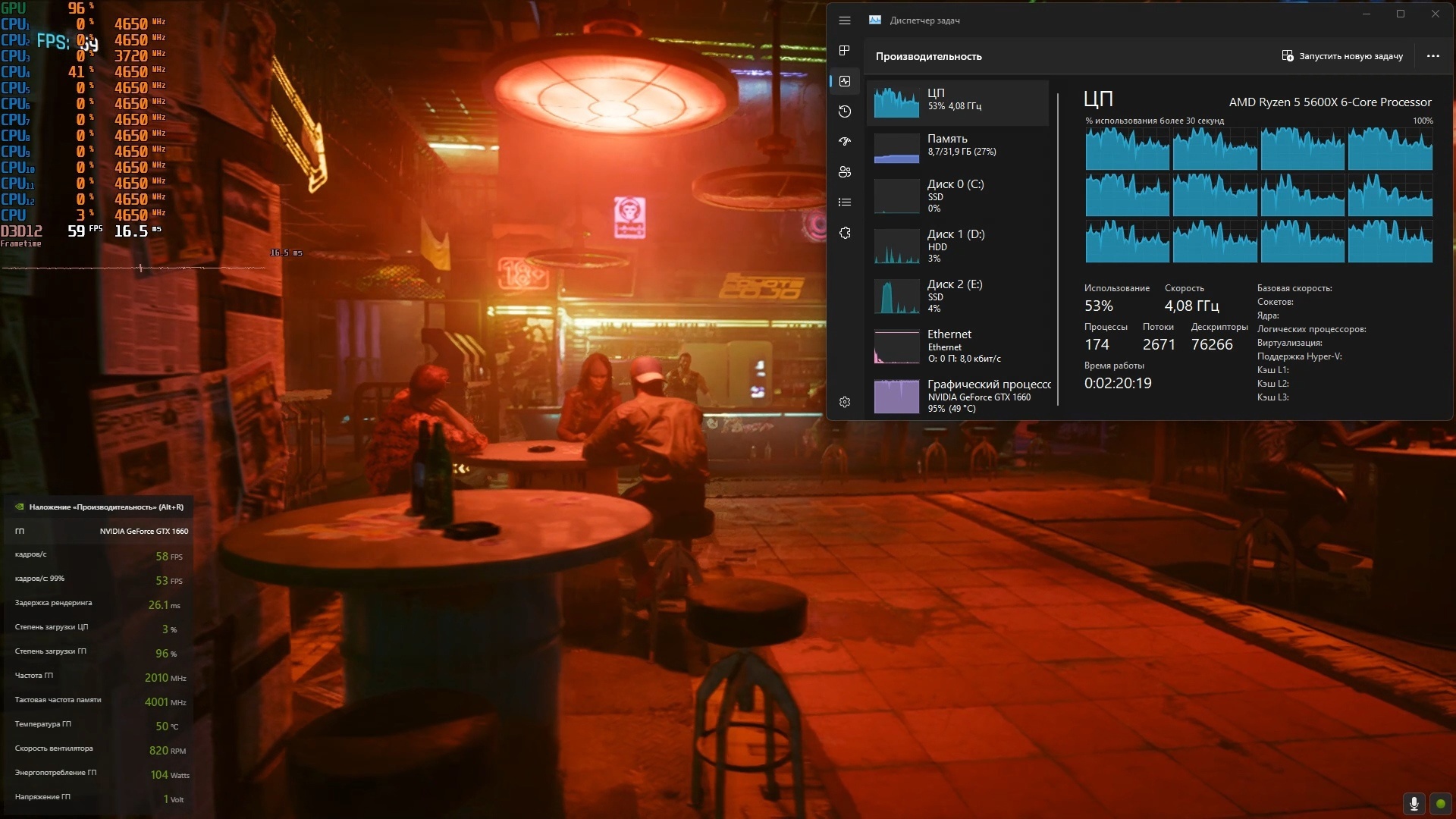Click the resource list vertical scrollbar

coord(1058,250)
